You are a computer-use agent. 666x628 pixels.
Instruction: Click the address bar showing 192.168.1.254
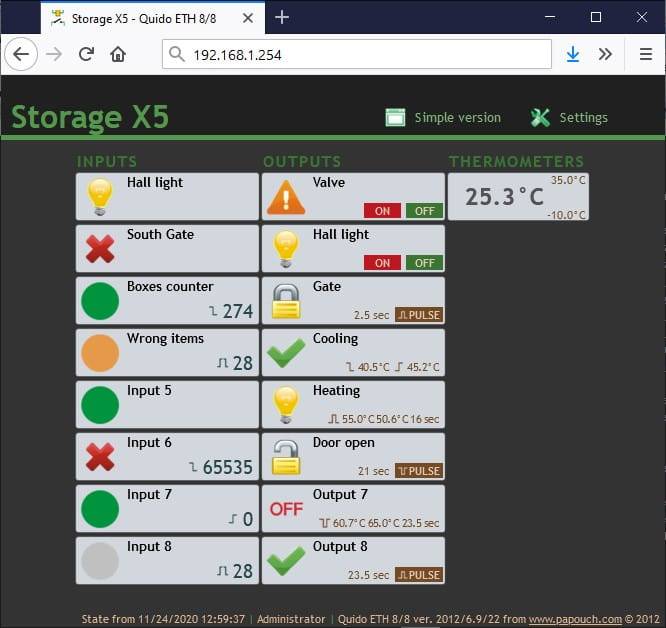click(x=357, y=55)
